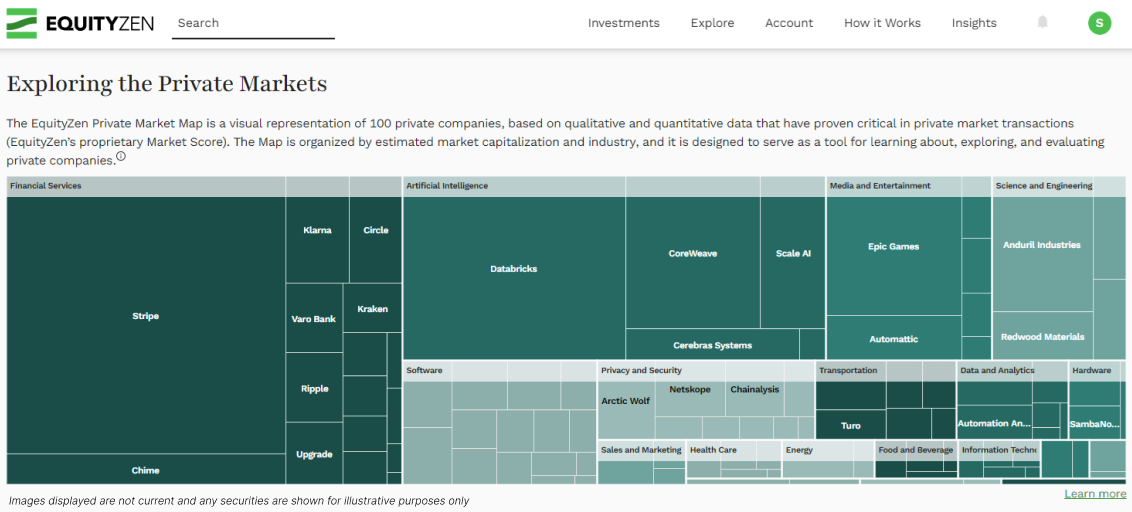Click the Hardware sector header
The image size is (1132, 512).
pyautogui.click(x=1097, y=370)
